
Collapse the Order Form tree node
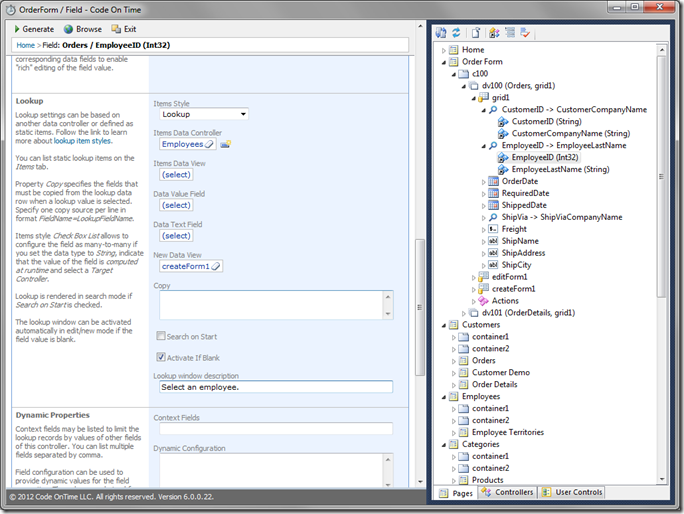444,62
